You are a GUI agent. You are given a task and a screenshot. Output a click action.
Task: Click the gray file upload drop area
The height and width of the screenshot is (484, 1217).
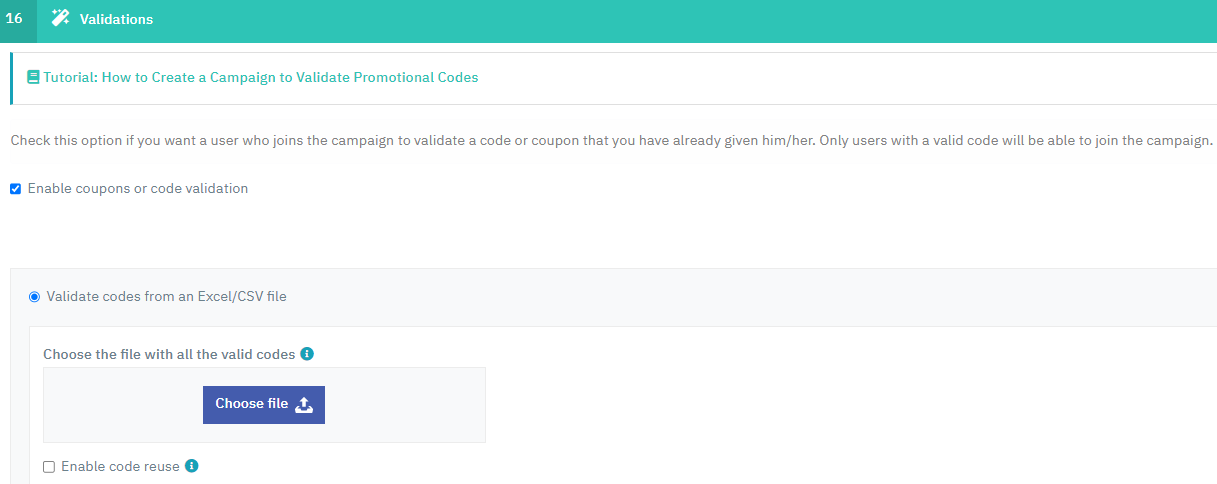pyautogui.click(x=264, y=404)
